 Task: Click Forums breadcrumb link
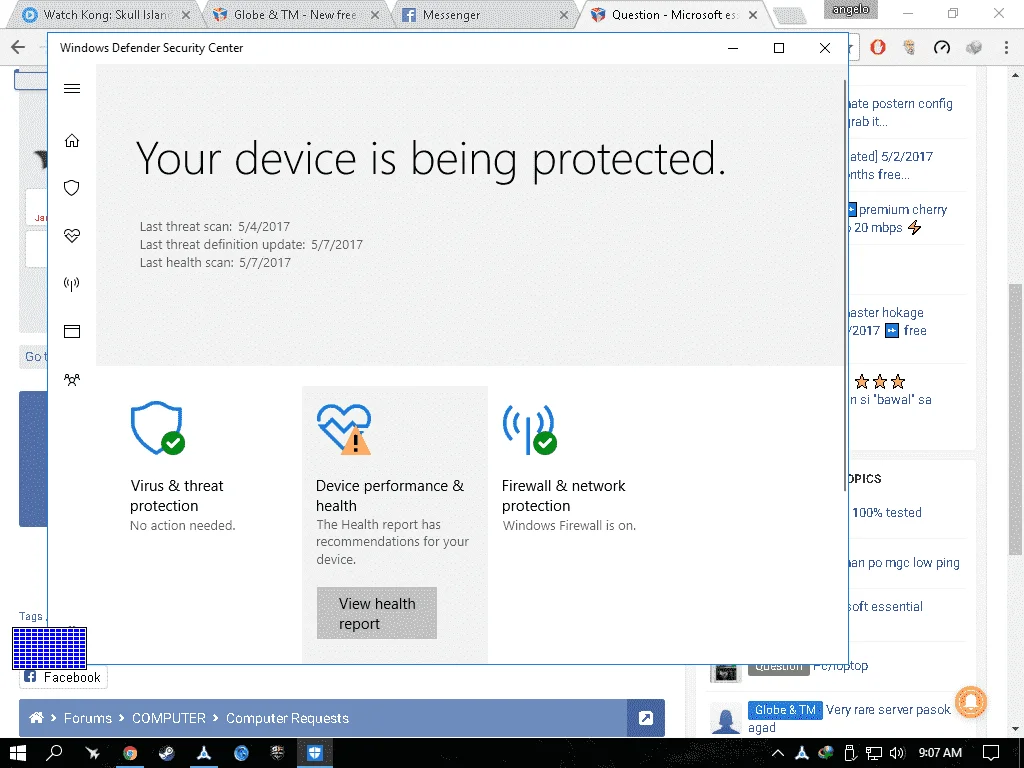(x=88, y=718)
